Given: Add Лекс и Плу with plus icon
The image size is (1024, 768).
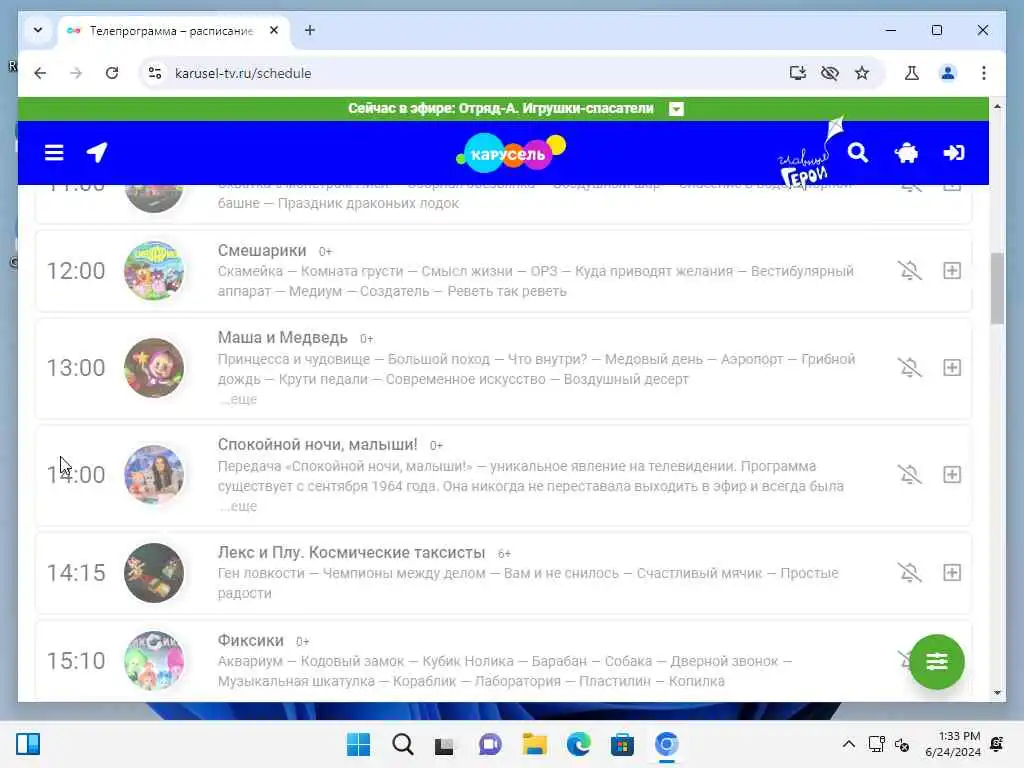Looking at the screenshot, I should (x=952, y=573).
